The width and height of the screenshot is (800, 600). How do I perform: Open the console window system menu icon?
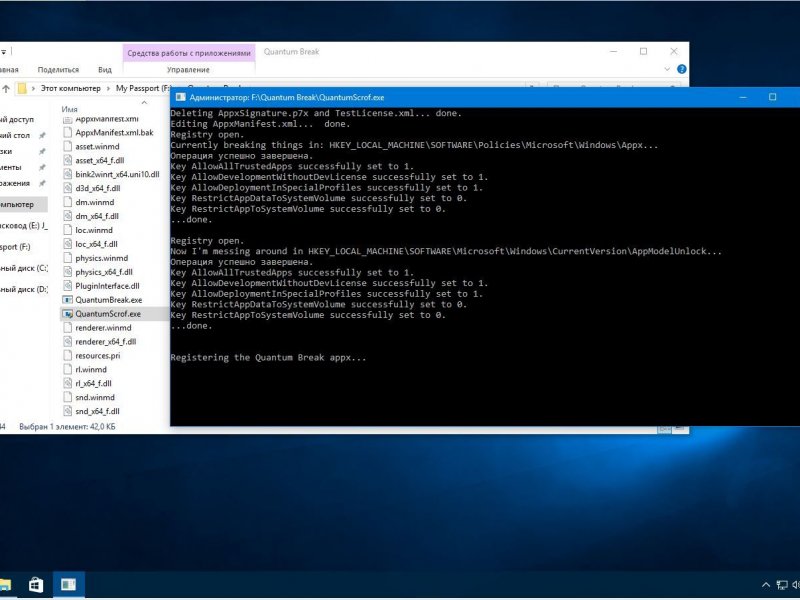click(180, 97)
